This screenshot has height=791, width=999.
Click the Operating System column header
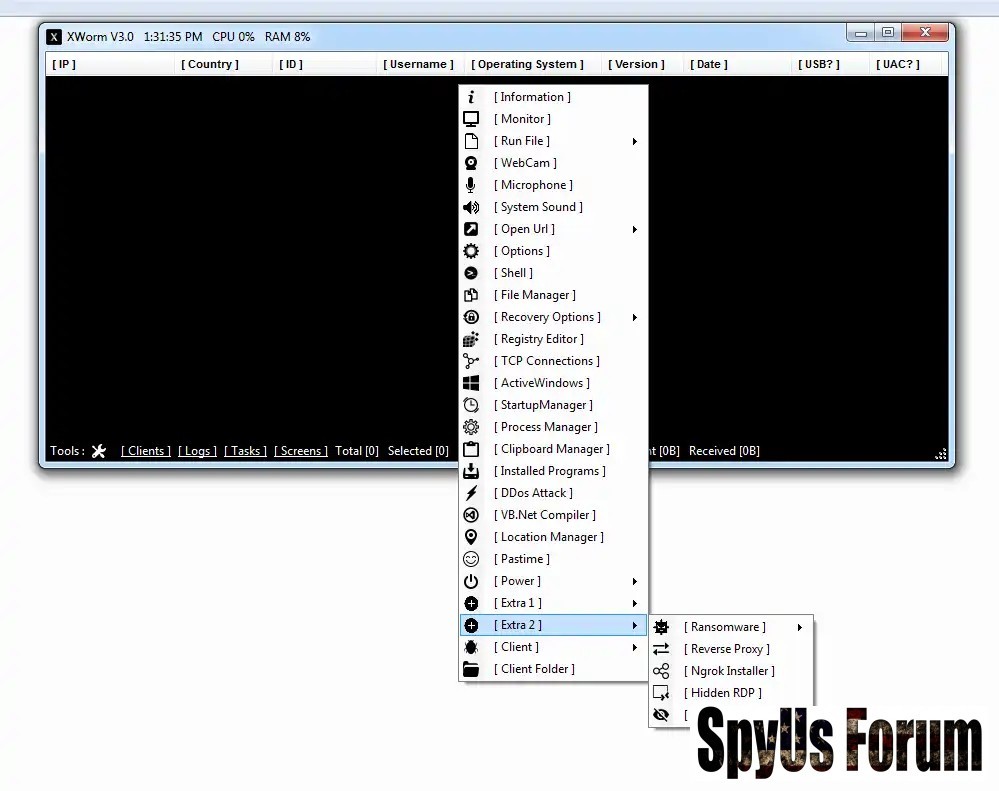pos(528,64)
